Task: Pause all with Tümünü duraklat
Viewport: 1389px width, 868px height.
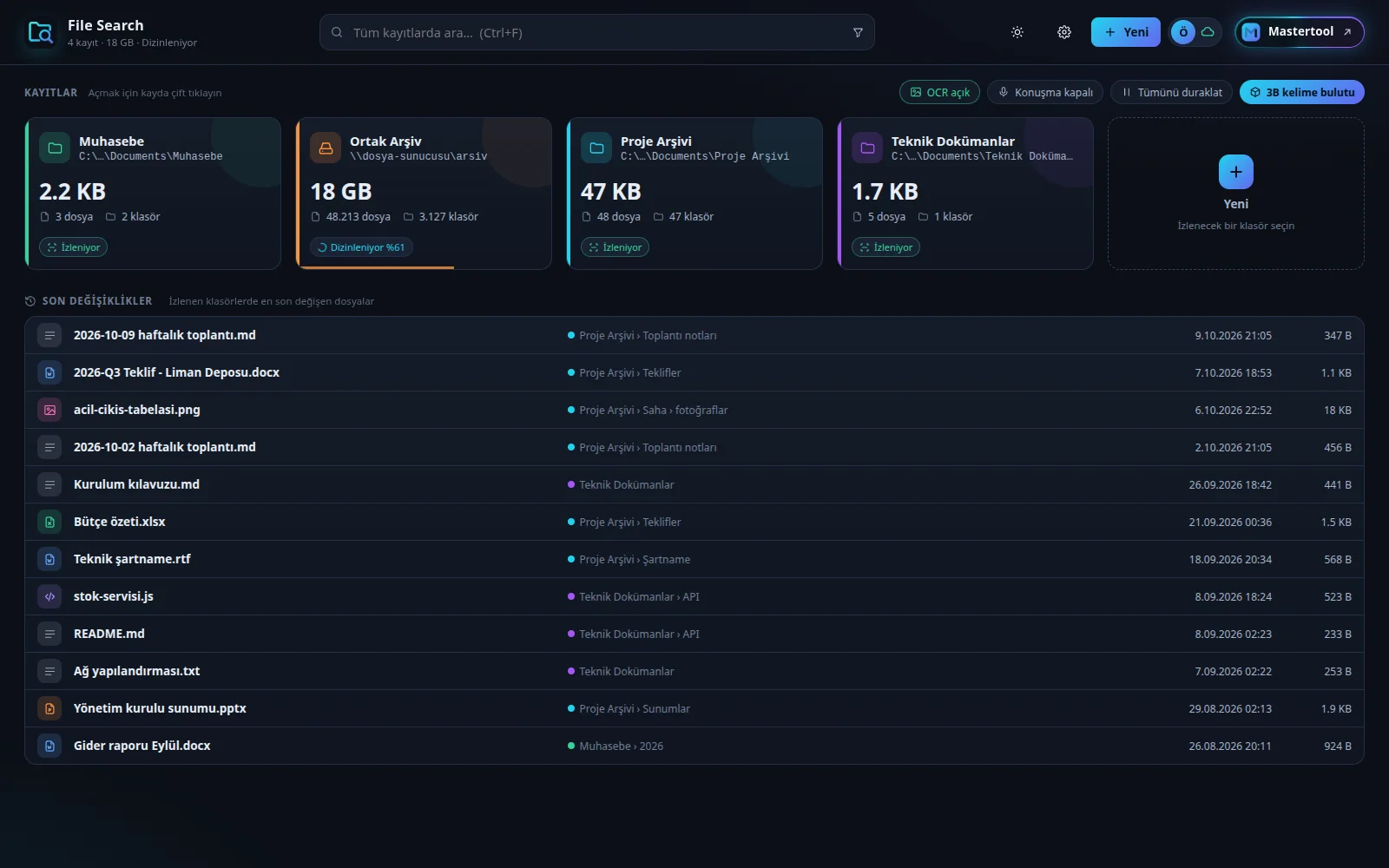Action: click(x=1171, y=92)
